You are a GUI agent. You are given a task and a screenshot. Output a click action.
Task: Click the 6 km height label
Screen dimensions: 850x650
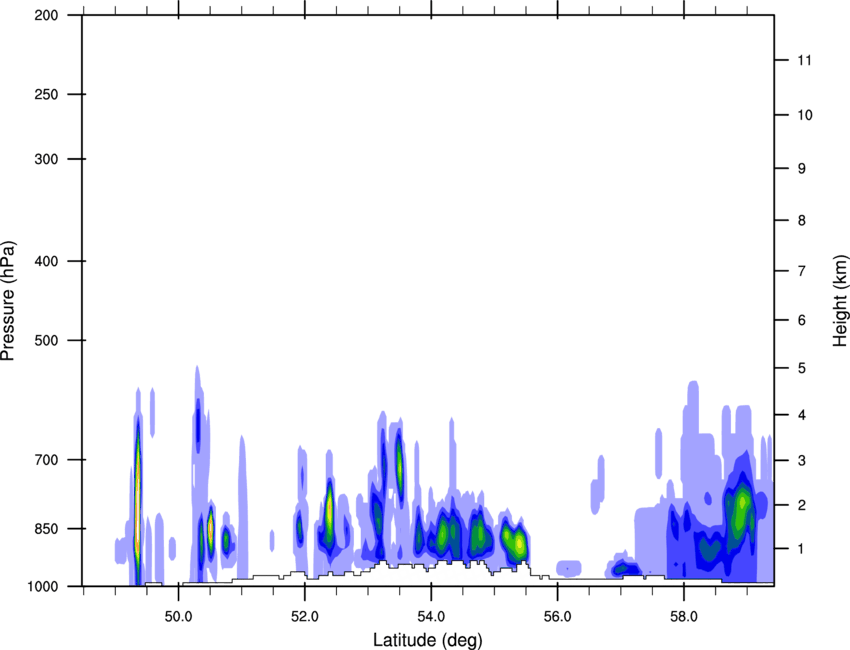pyautogui.click(x=802, y=320)
